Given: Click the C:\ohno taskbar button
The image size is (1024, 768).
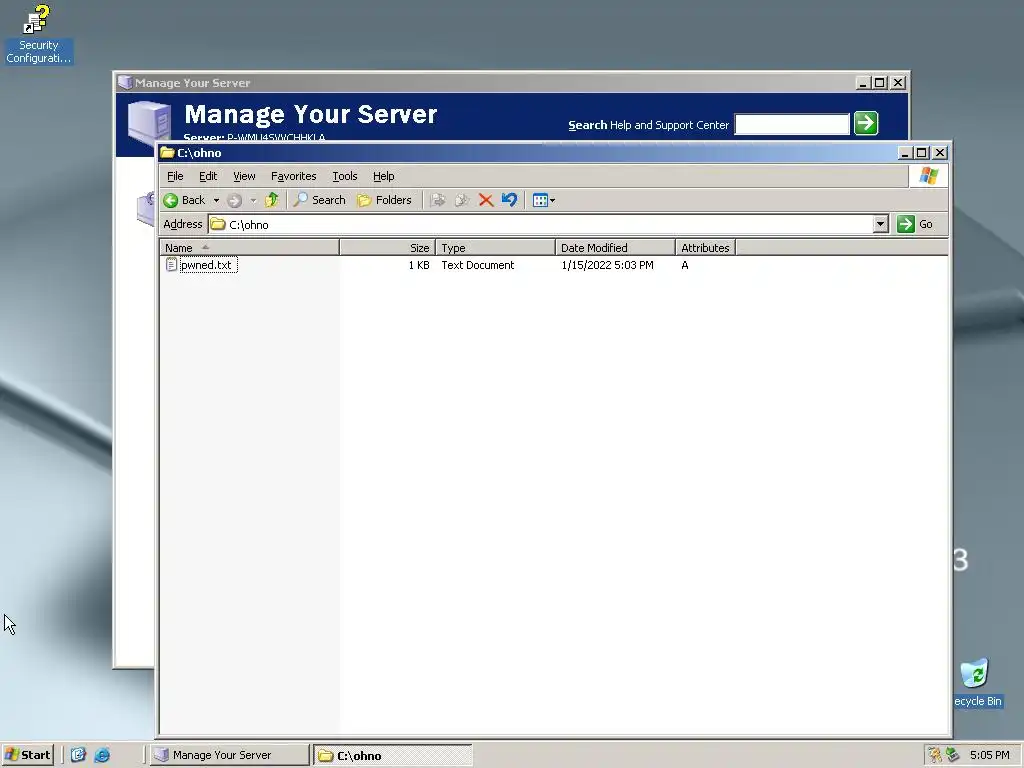Looking at the screenshot, I should click(392, 756).
